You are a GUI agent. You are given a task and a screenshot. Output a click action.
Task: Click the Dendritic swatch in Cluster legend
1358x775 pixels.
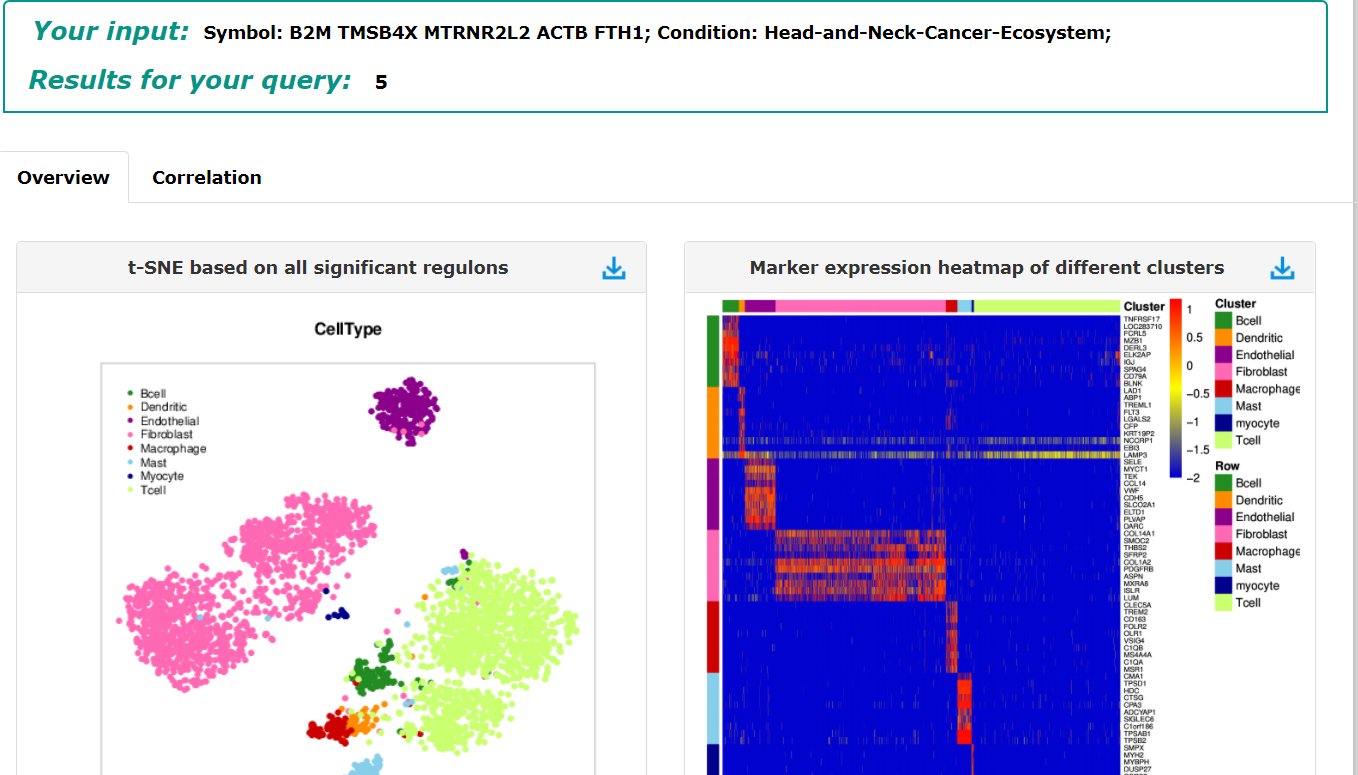click(x=1223, y=337)
